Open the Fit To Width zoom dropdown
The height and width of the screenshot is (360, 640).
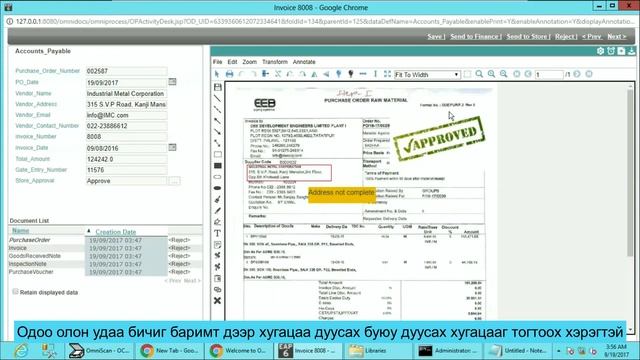[x=427, y=75]
